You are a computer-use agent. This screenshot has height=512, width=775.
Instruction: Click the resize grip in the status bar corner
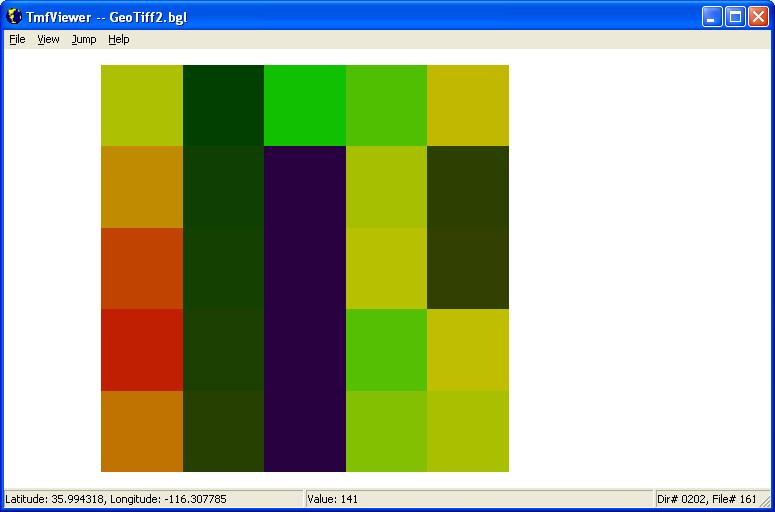[765, 501]
